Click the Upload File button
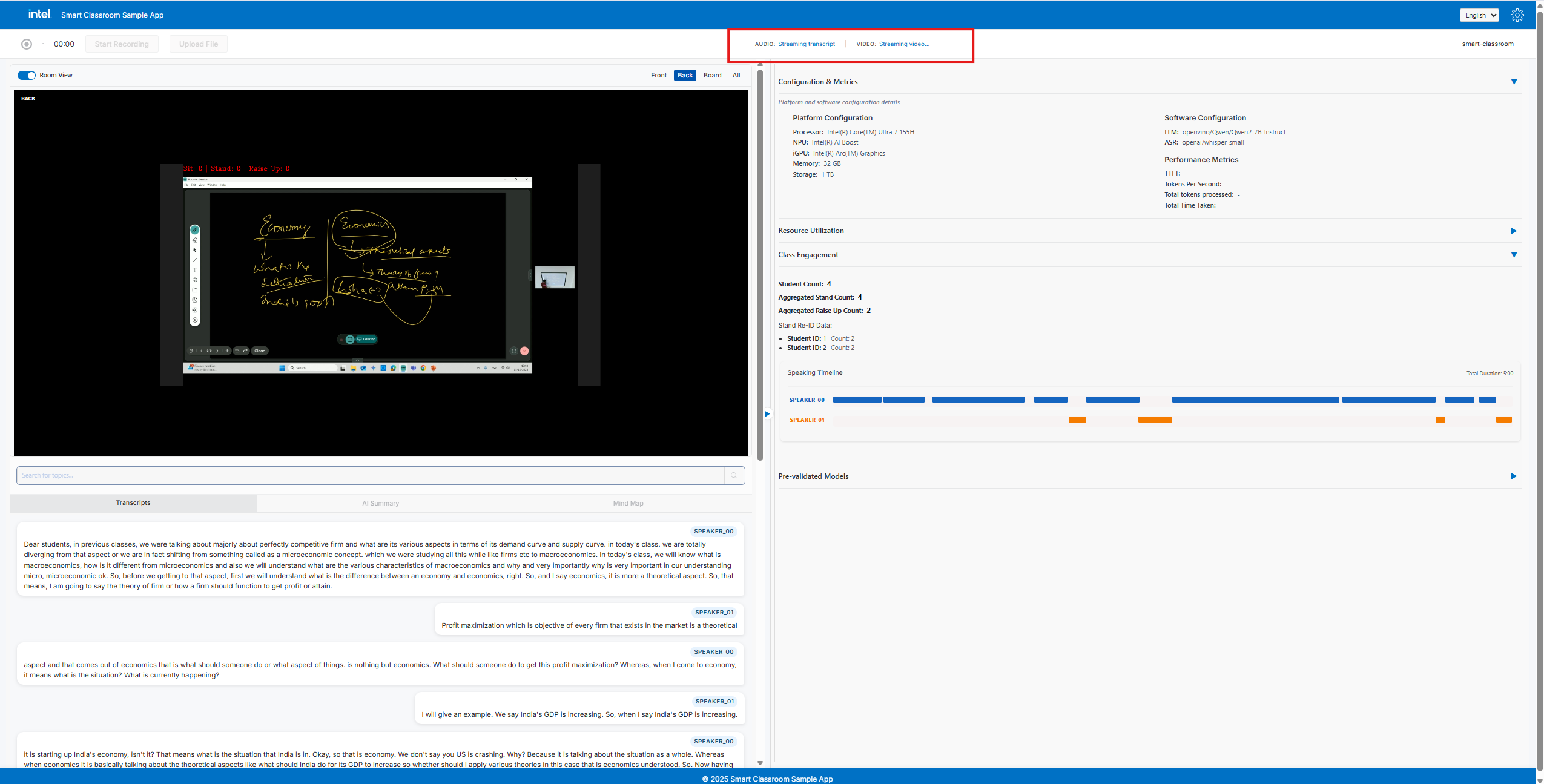Screen dimensions: 1544x784 point(198,44)
